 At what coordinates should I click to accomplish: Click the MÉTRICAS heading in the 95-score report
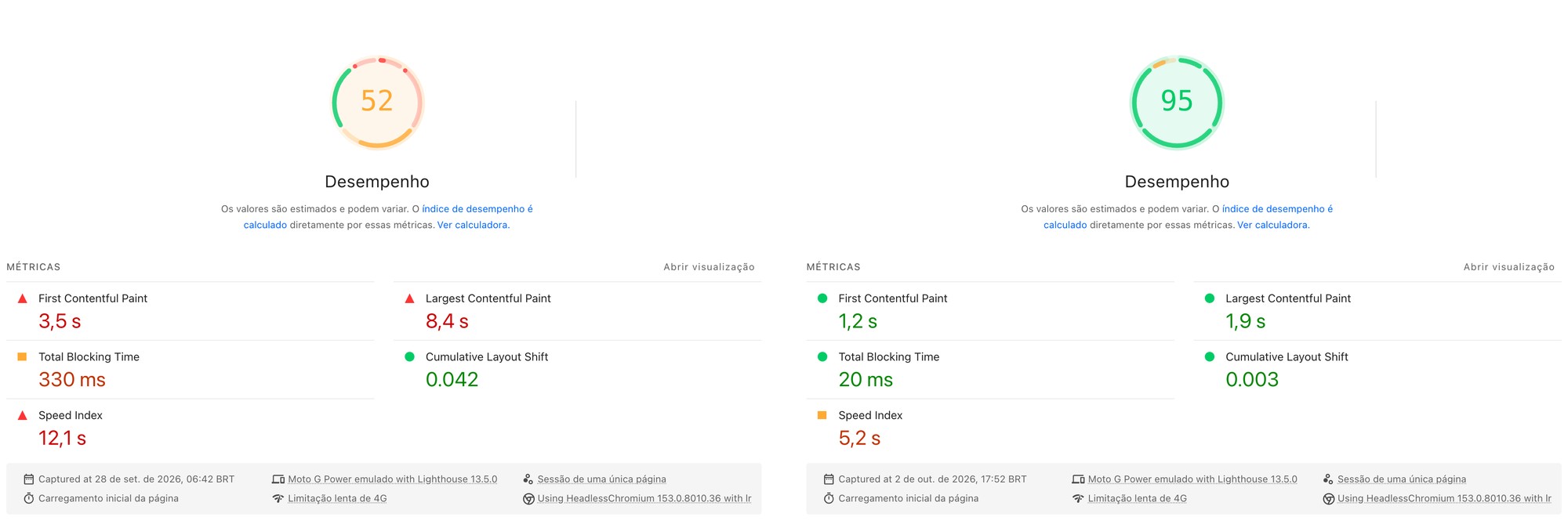[x=833, y=267]
